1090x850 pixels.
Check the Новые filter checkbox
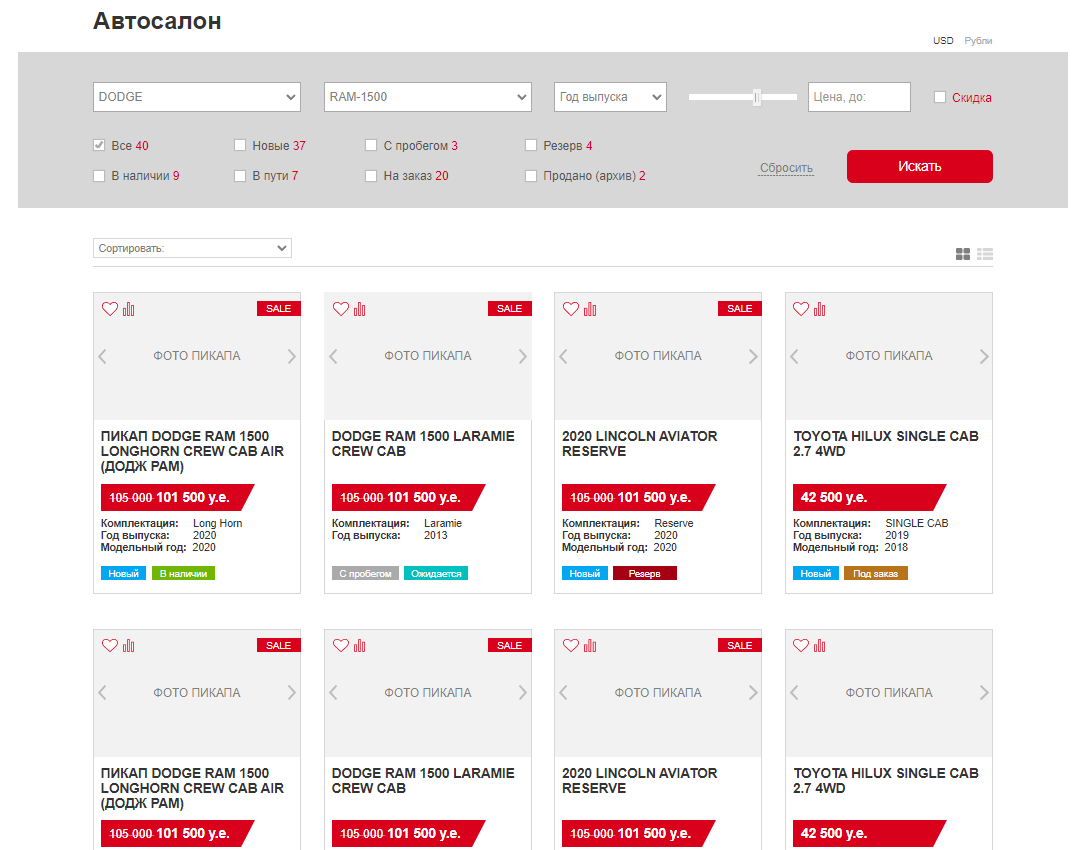tap(240, 145)
